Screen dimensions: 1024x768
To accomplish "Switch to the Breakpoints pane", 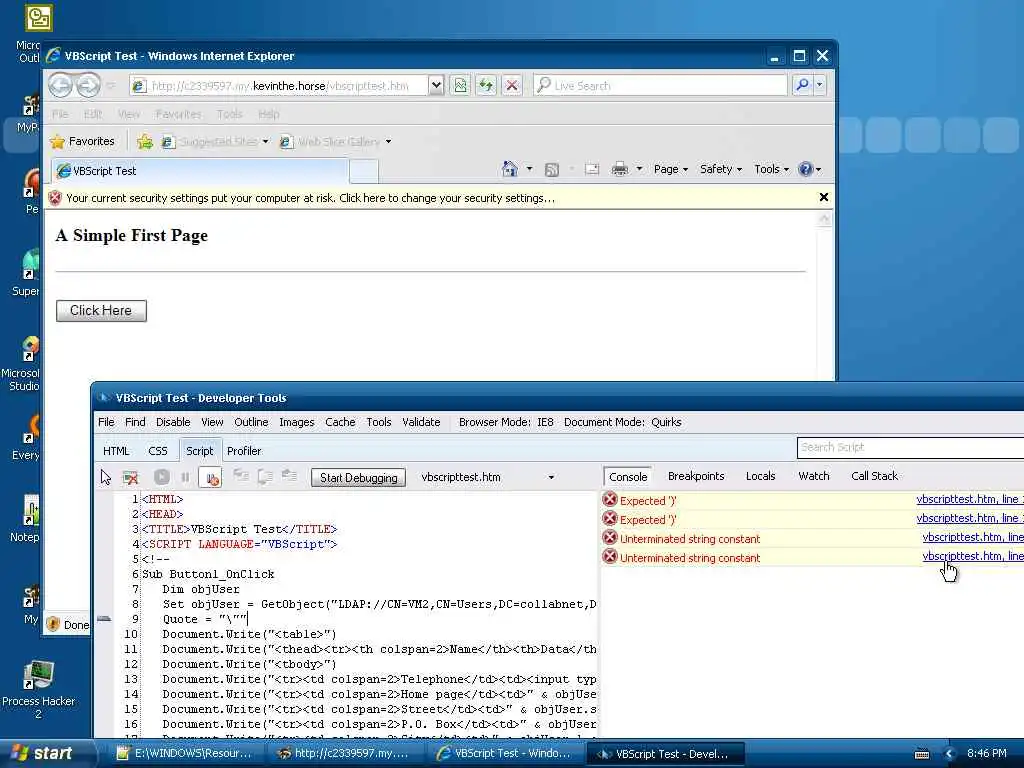I will point(696,476).
